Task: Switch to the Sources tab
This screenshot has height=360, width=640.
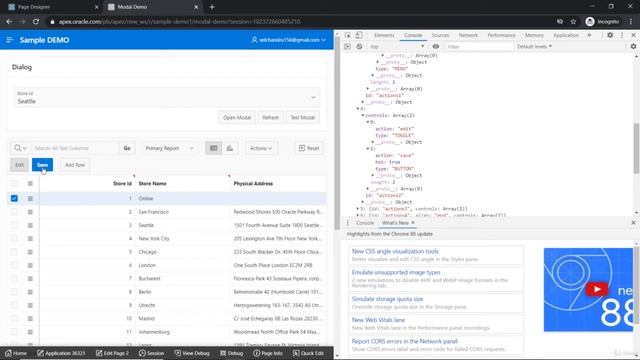Action: pos(440,36)
